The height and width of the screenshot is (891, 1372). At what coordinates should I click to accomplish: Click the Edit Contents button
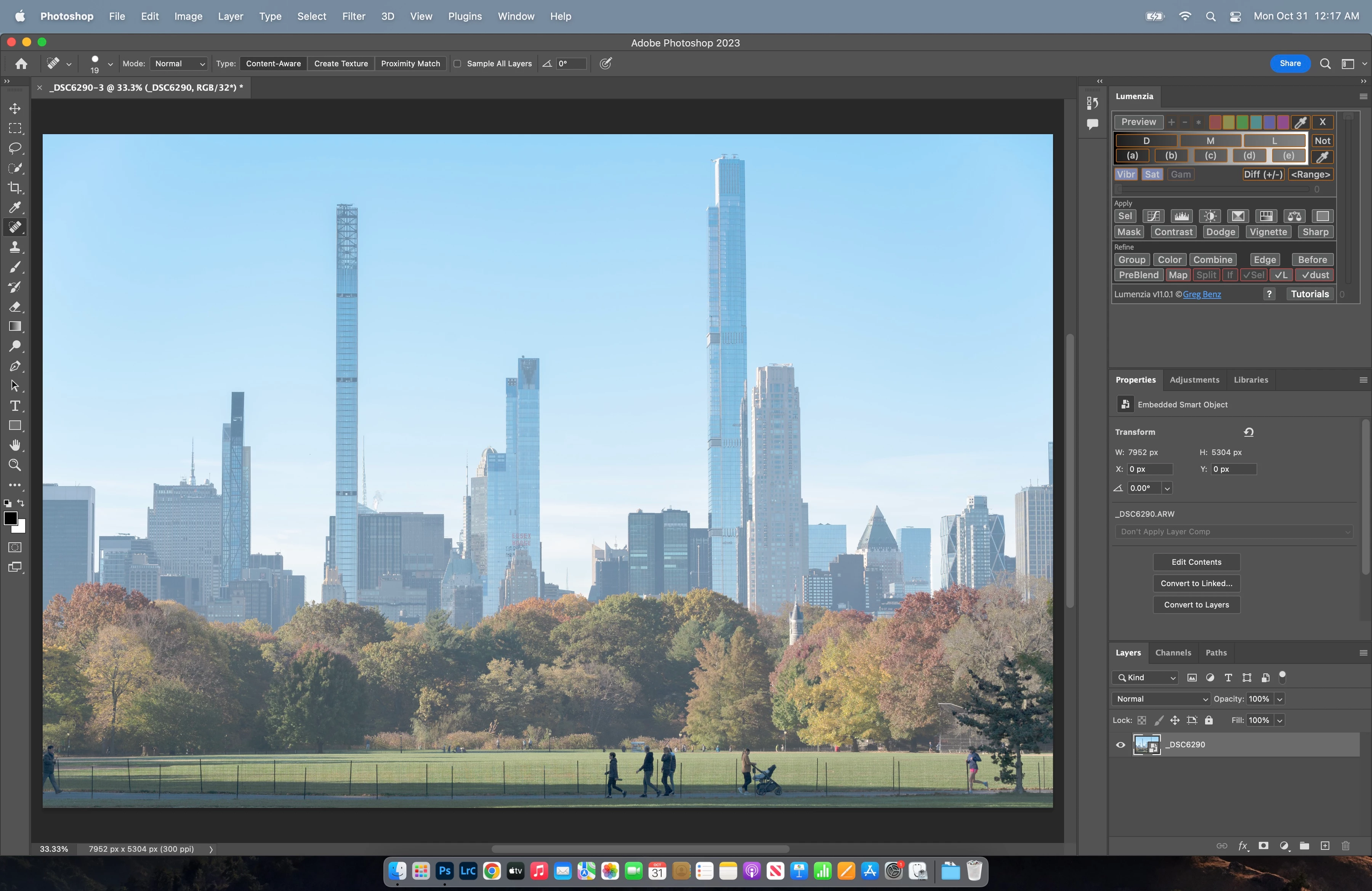[1196, 562]
